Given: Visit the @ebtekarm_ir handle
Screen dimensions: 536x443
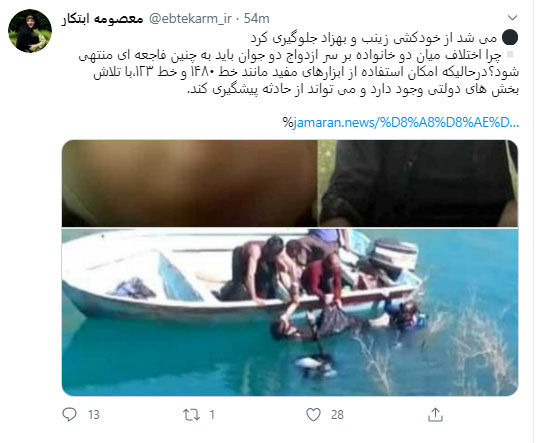Looking at the screenshot, I should (190, 18).
